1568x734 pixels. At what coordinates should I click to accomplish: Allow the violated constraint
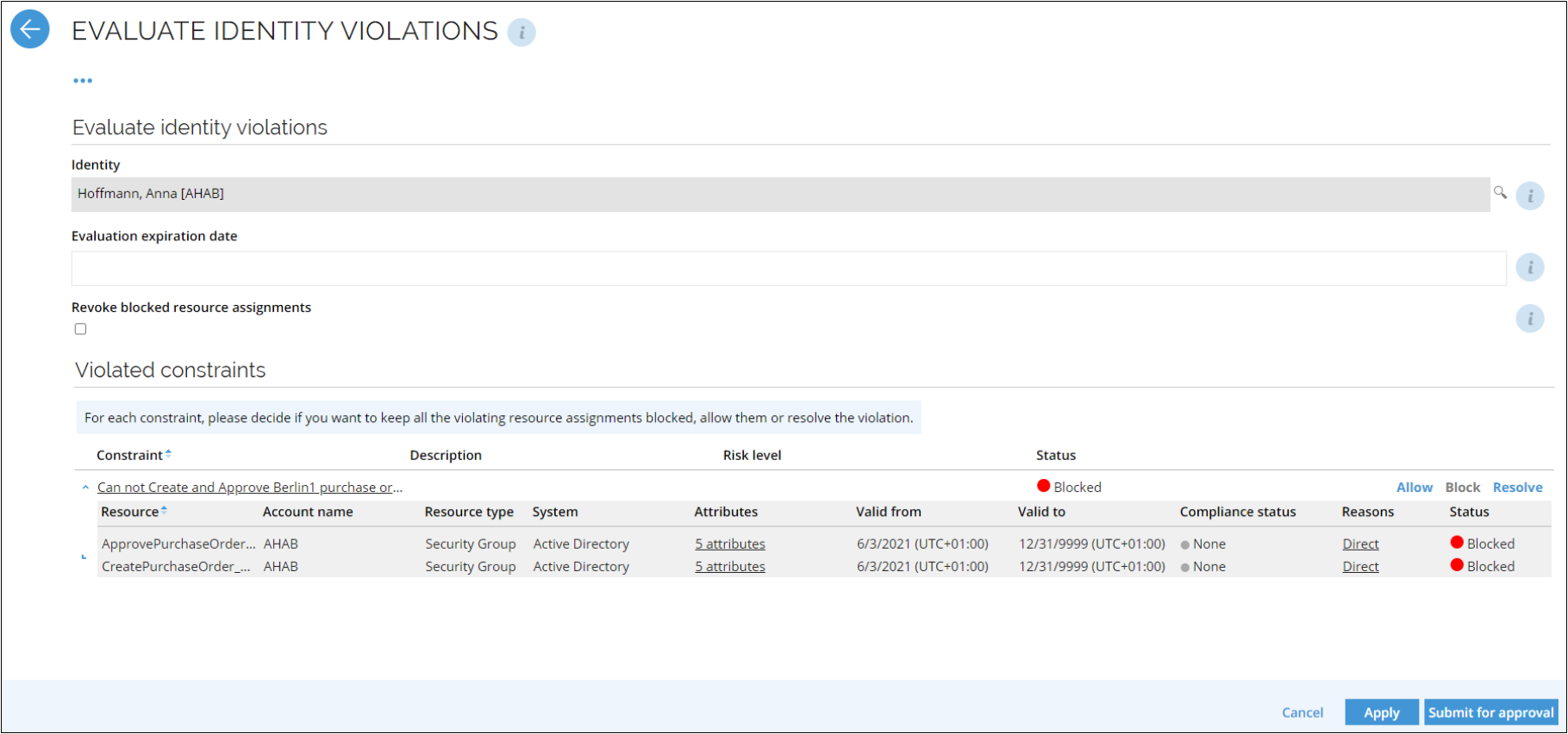pyautogui.click(x=1415, y=488)
